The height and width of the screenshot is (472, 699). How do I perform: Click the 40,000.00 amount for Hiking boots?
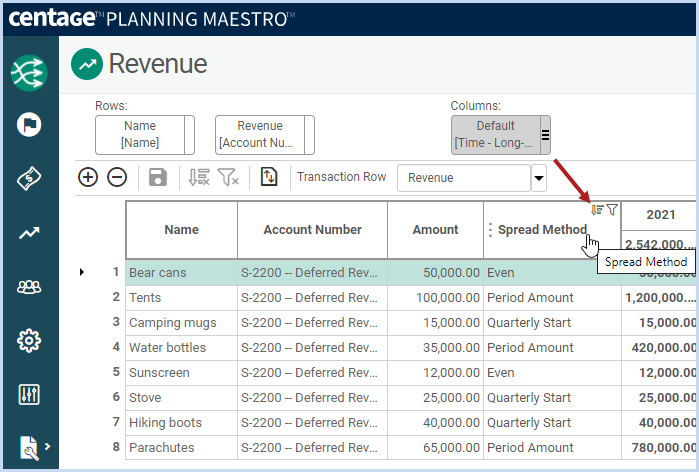(435, 423)
